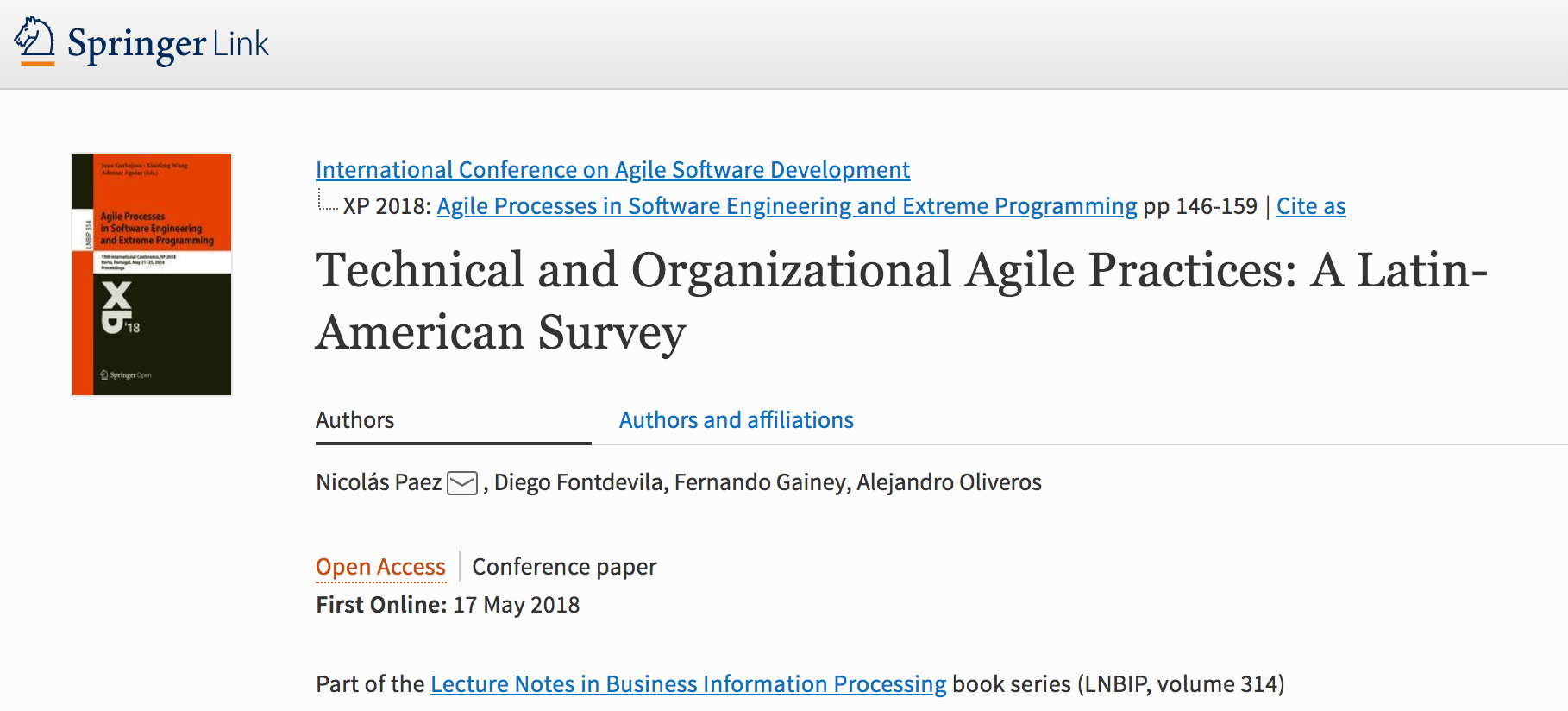This screenshot has width=1568, height=711.
Task: Select the Authors tab
Action: click(x=354, y=420)
